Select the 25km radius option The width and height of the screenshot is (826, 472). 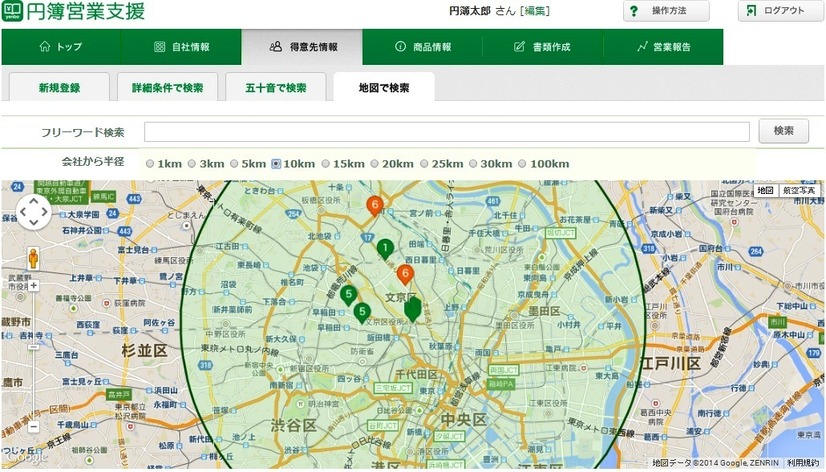(x=424, y=164)
